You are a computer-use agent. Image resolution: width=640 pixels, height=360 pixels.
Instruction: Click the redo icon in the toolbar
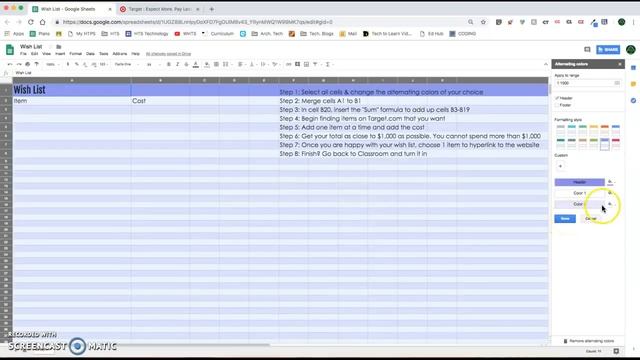(19, 64)
